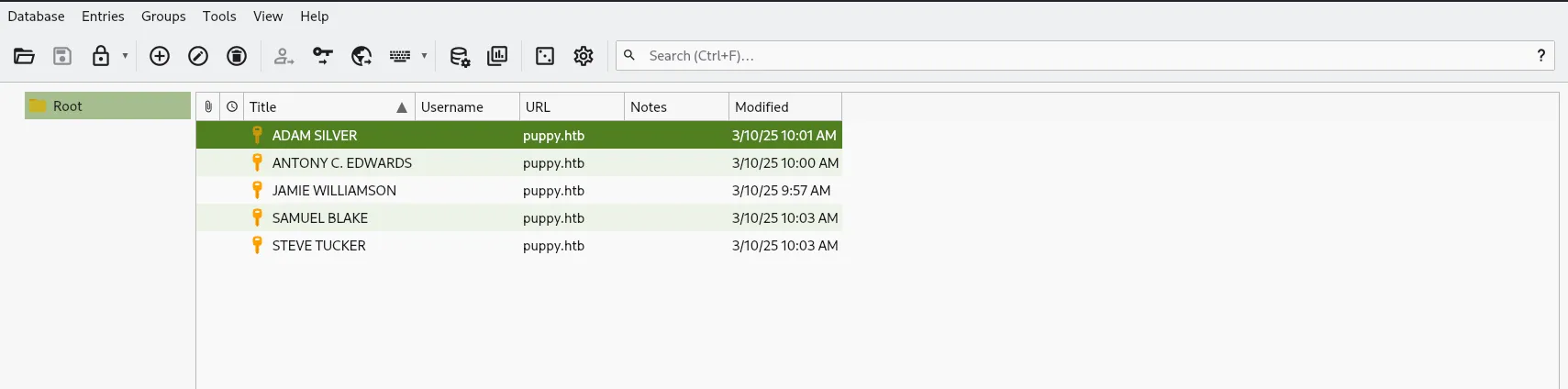The width and height of the screenshot is (1568, 389).
Task: Open application settings gear icon
Action: point(584,56)
